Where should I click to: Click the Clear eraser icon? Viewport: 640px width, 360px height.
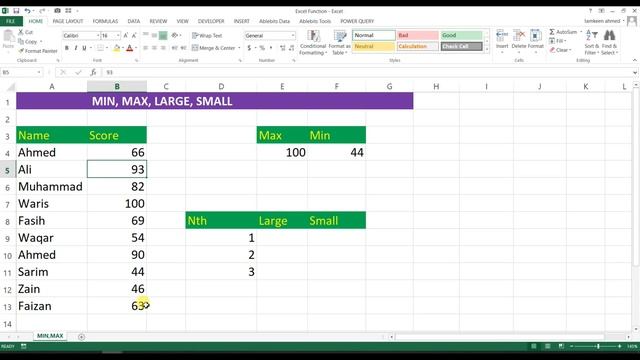pyautogui.click(x=552, y=50)
